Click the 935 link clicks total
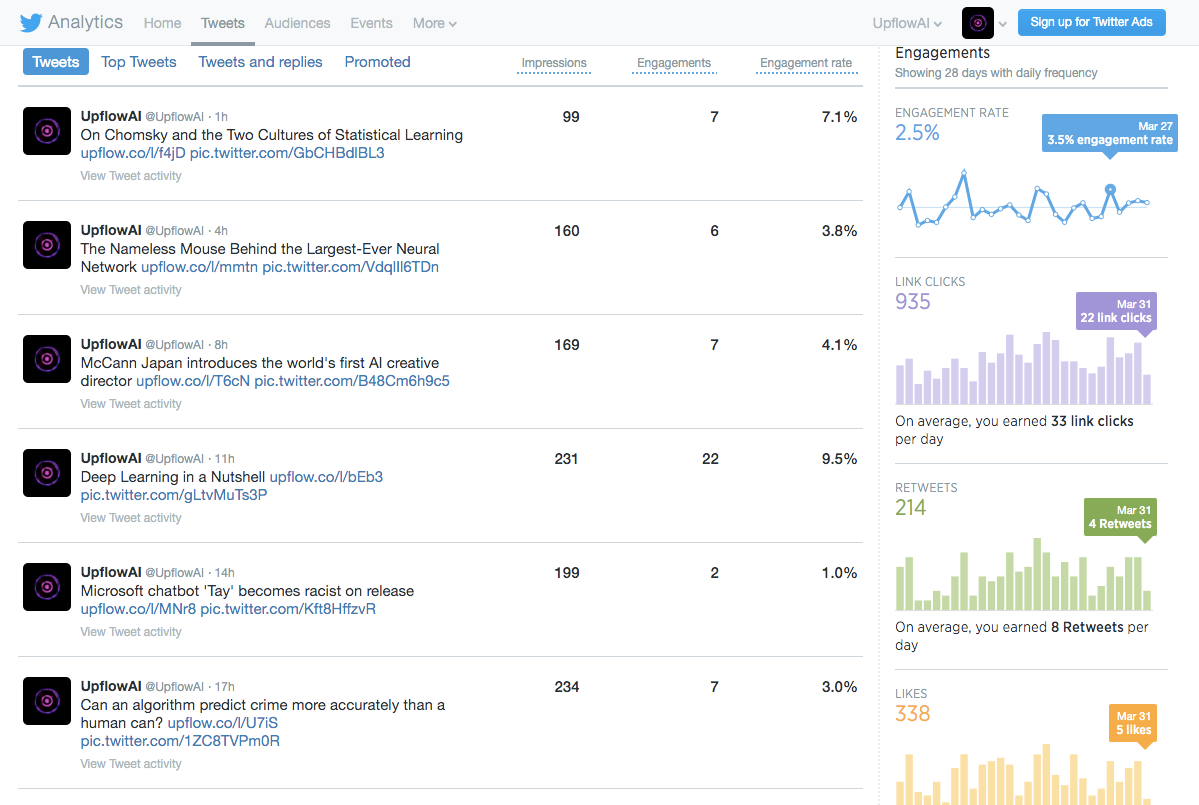Image resolution: width=1199 pixels, height=805 pixels. 913,302
